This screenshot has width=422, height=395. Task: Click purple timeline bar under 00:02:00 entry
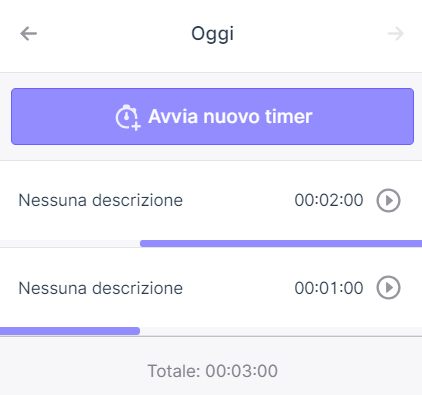tap(281, 244)
